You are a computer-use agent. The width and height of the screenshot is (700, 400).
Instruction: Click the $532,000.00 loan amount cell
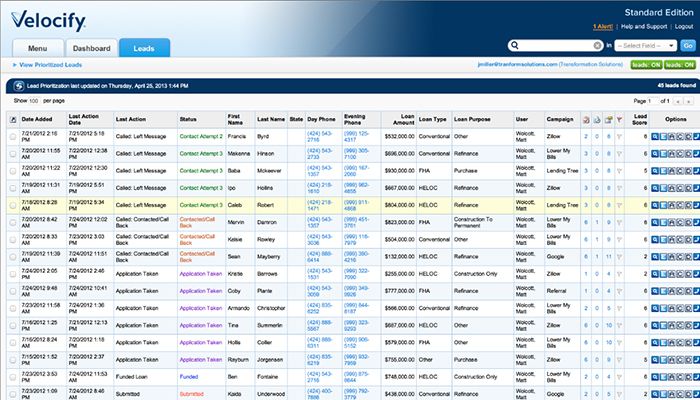[x=399, y=137]
